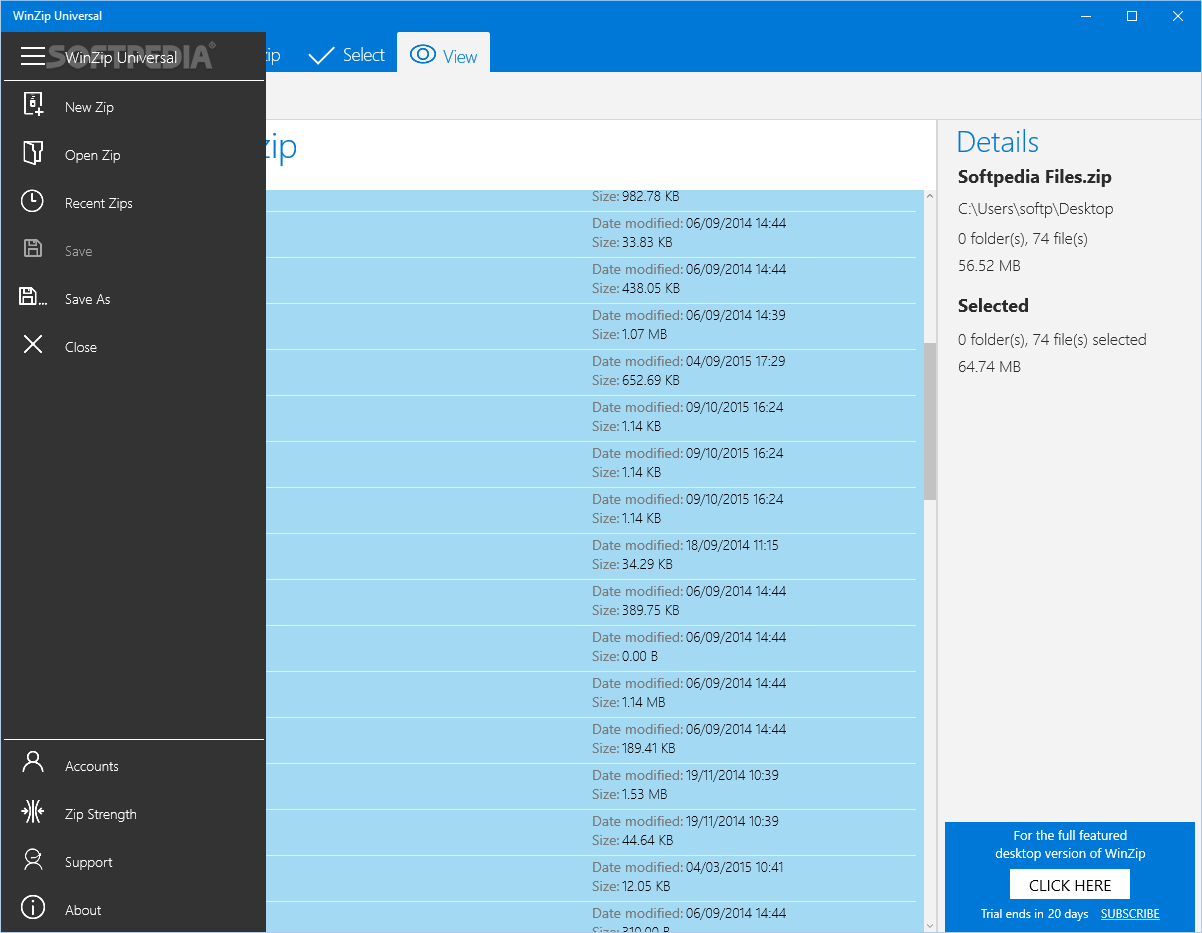1202x933 pixels.
Task: Click the Select checkmark icon
Action: 321,56
